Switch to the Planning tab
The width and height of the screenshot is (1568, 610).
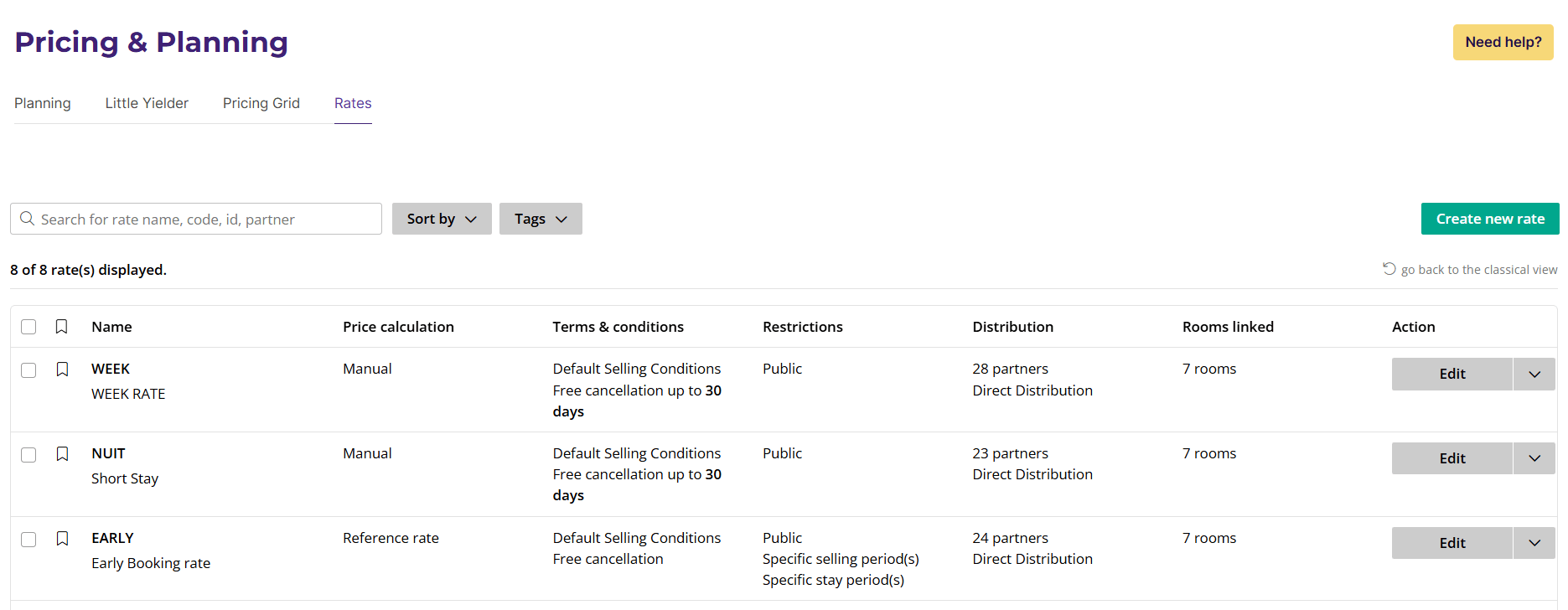coord(43,103)
